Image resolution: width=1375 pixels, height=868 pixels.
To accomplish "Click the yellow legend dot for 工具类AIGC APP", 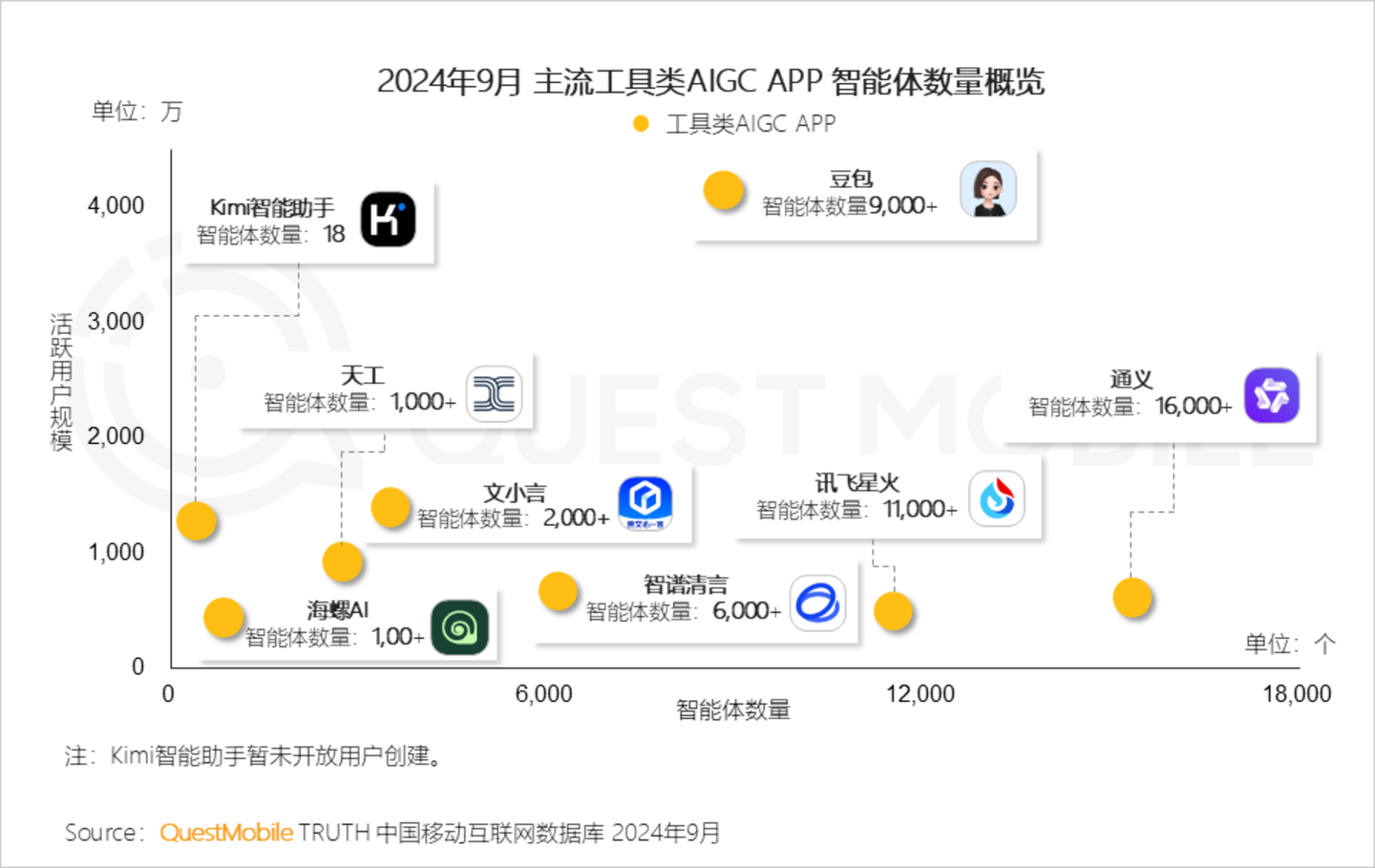I will (x=641, y=124).
